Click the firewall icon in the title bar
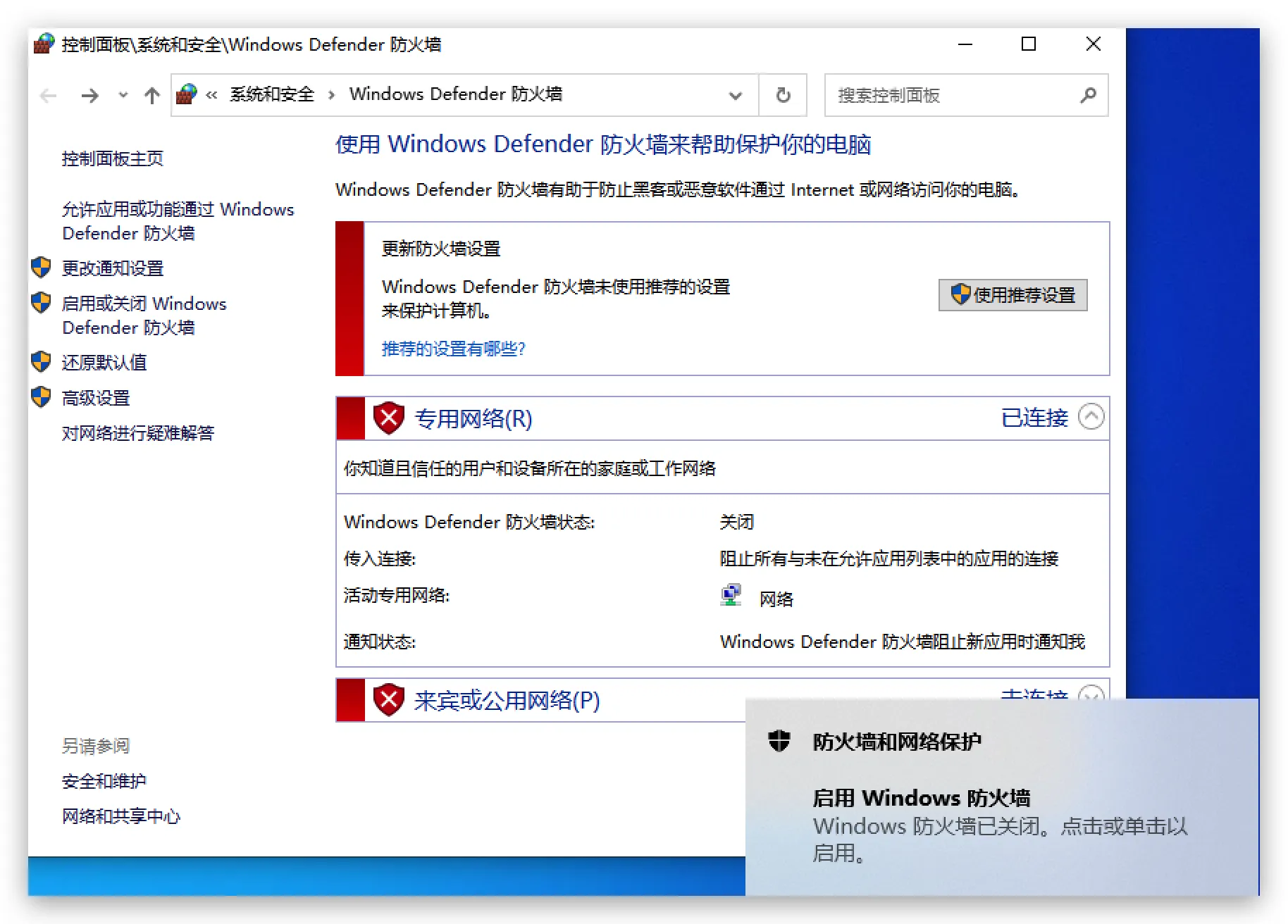Screen dimensions: 1288x924 [x=44, y=44]
